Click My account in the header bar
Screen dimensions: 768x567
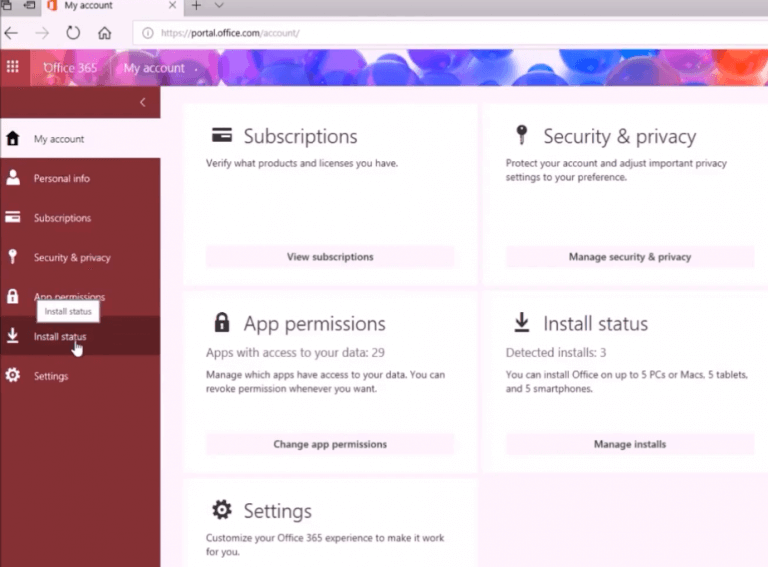click(154, 68)
